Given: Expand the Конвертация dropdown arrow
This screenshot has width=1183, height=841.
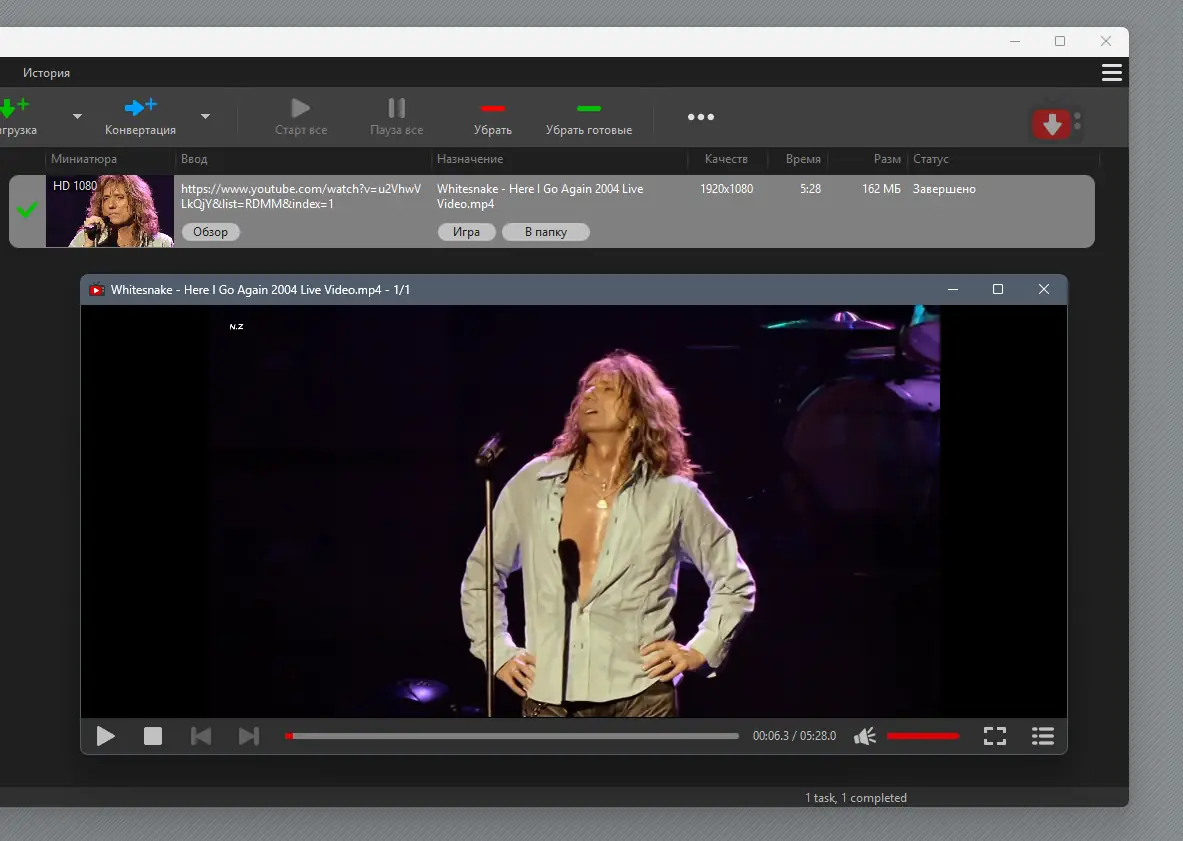Looking at the screenshot, I should (205, 117).
